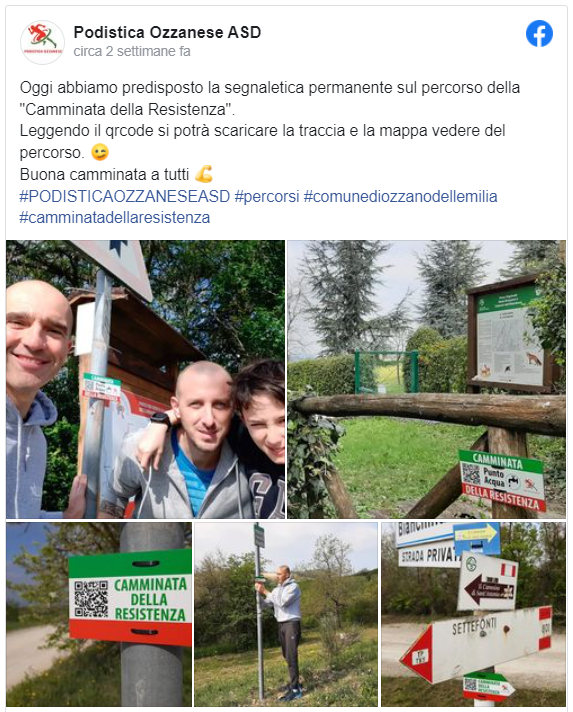Select the 'Buona camminata a tutti' line
The image size is (573, 712).
pyautogui.click(x=104, y=174)
